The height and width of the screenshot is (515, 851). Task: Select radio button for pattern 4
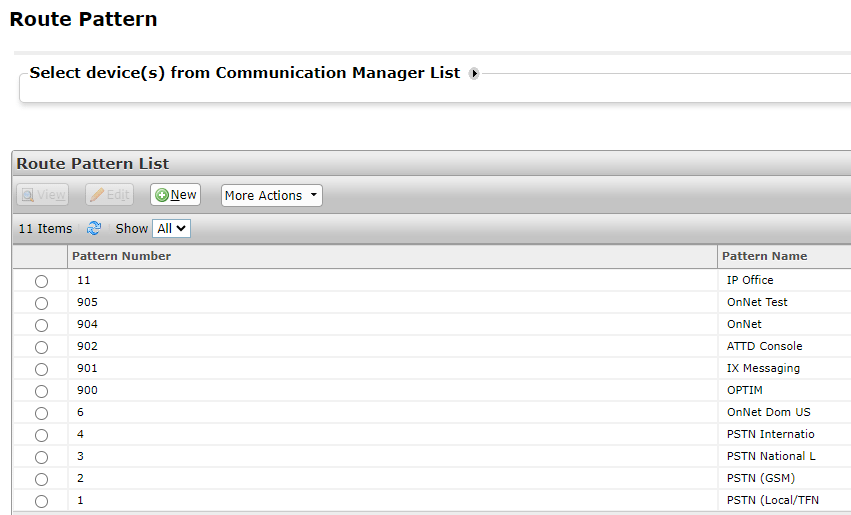click(41, 435)
